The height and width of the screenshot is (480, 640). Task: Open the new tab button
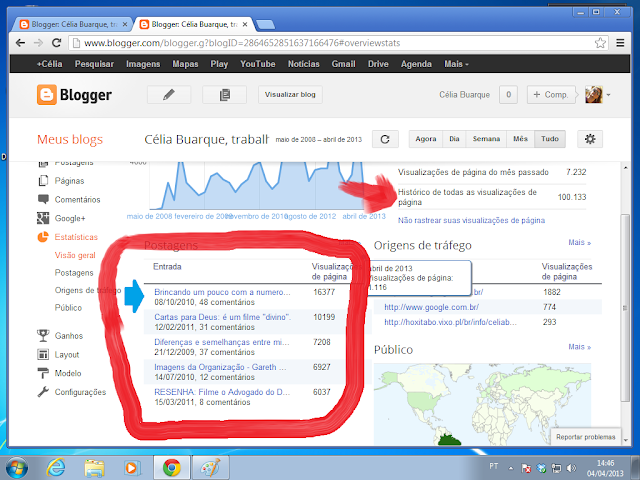pos(266,25)
